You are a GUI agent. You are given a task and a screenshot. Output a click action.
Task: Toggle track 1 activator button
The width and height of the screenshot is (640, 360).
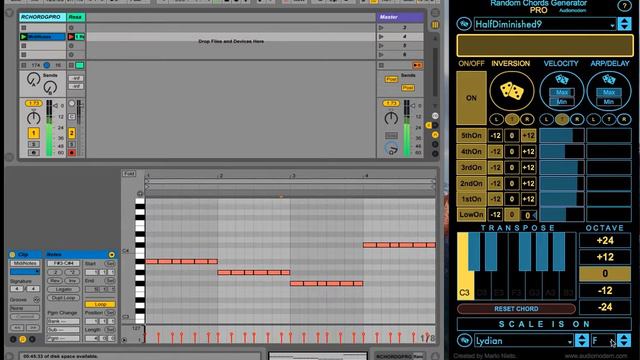tap(33, 133)
